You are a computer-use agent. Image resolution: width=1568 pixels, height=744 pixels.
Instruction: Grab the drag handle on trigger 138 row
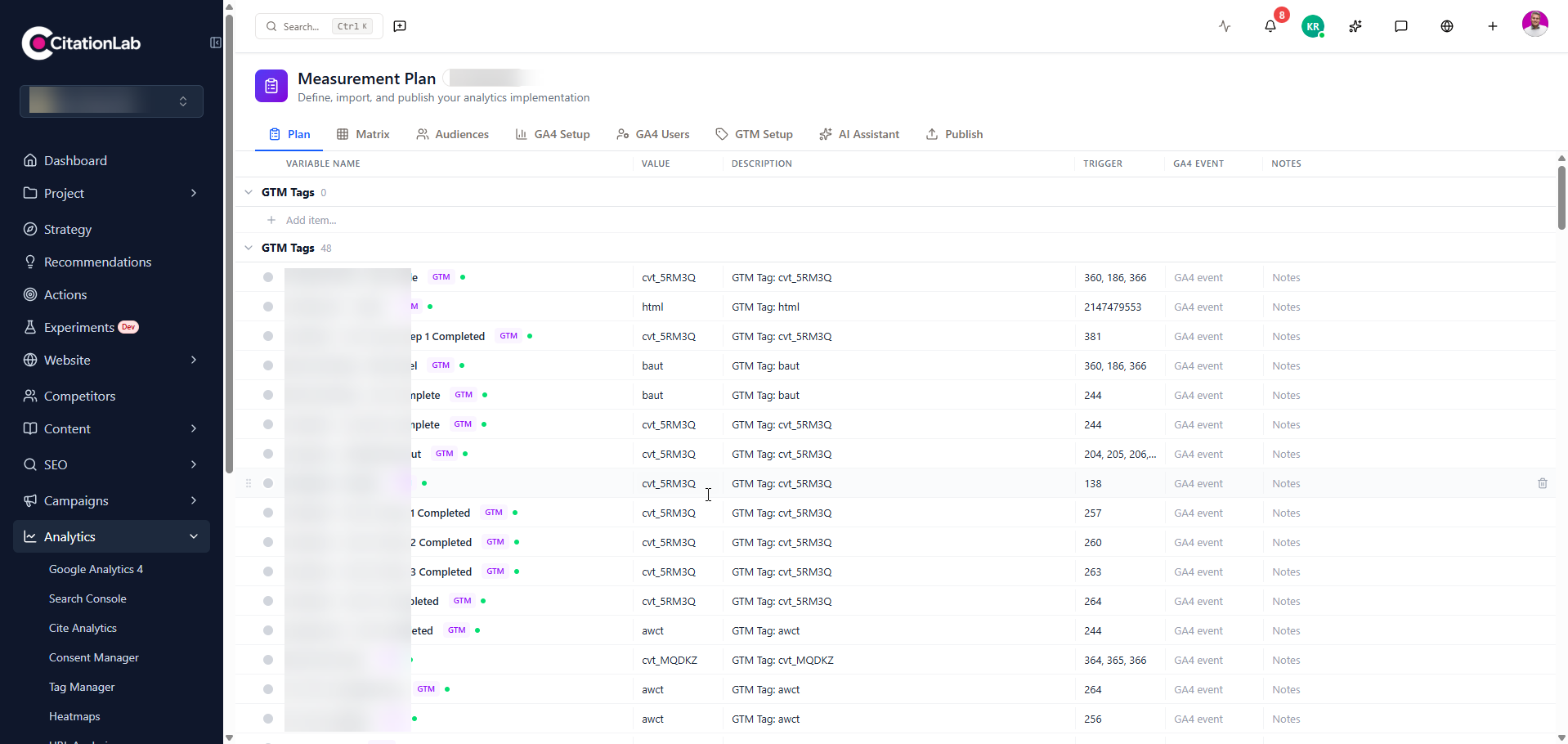(x=249, y=483)
